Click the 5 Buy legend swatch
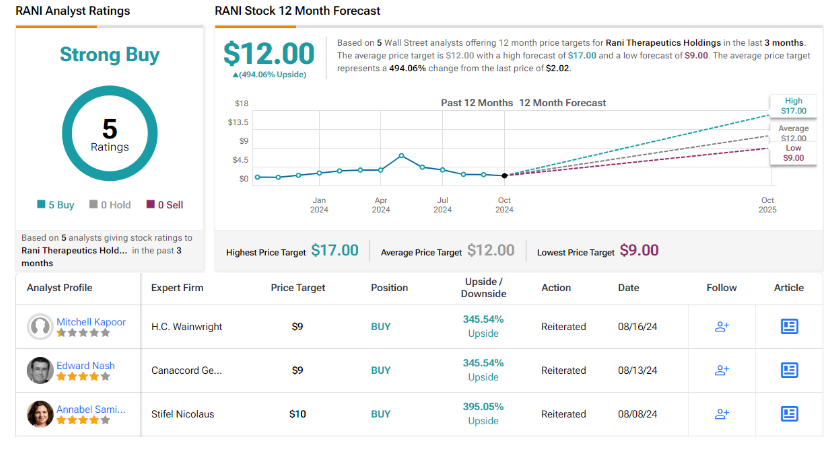 tap(41, 204)
